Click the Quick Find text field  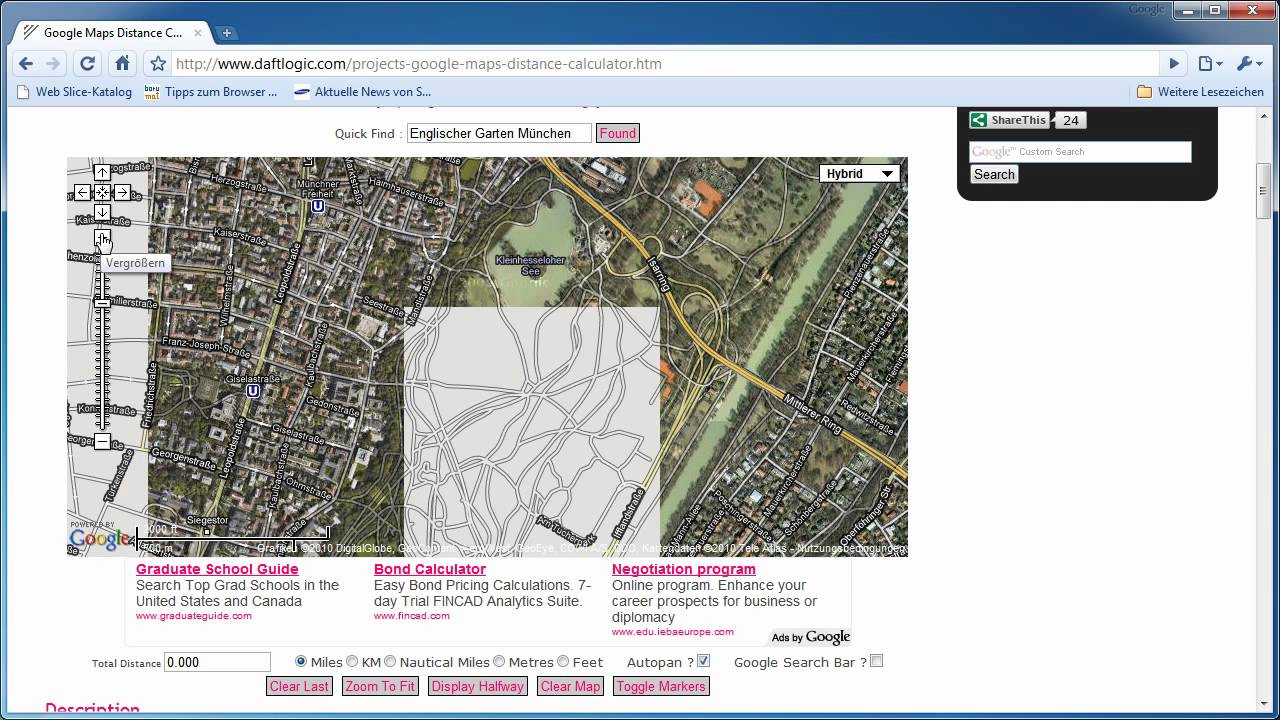[x=499, y=133]
